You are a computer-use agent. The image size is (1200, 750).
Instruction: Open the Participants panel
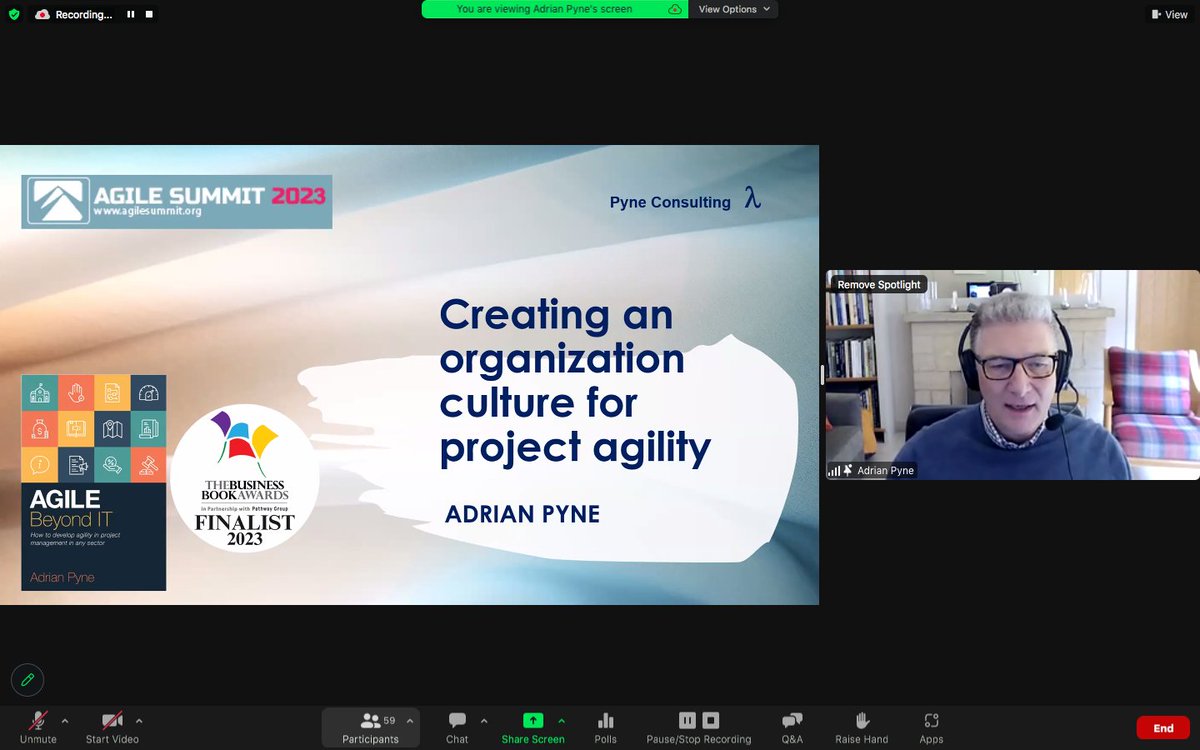pos(370,727)
